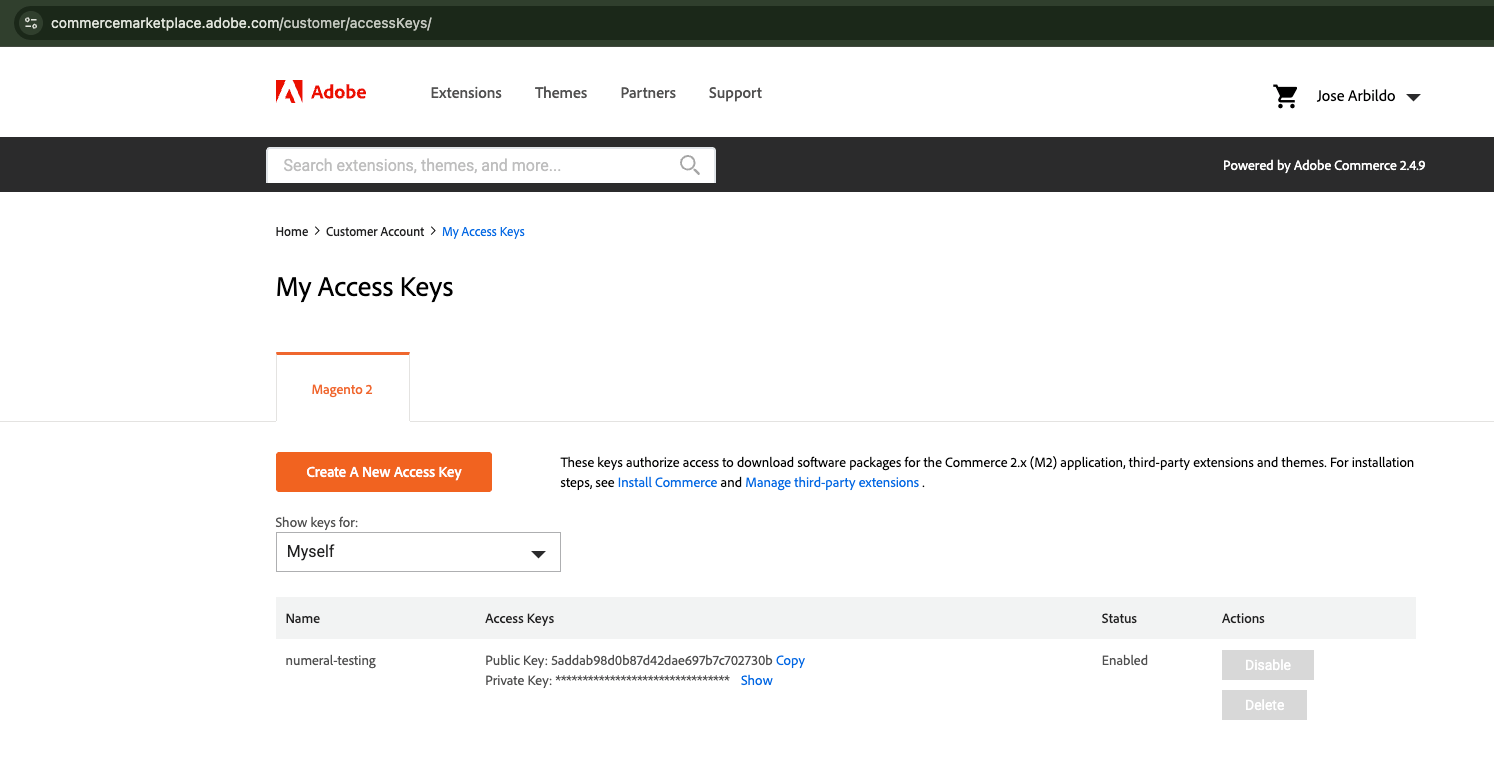Click the public key value 5addab98d0b87d42dae697b7c702730b

point(662,660)
